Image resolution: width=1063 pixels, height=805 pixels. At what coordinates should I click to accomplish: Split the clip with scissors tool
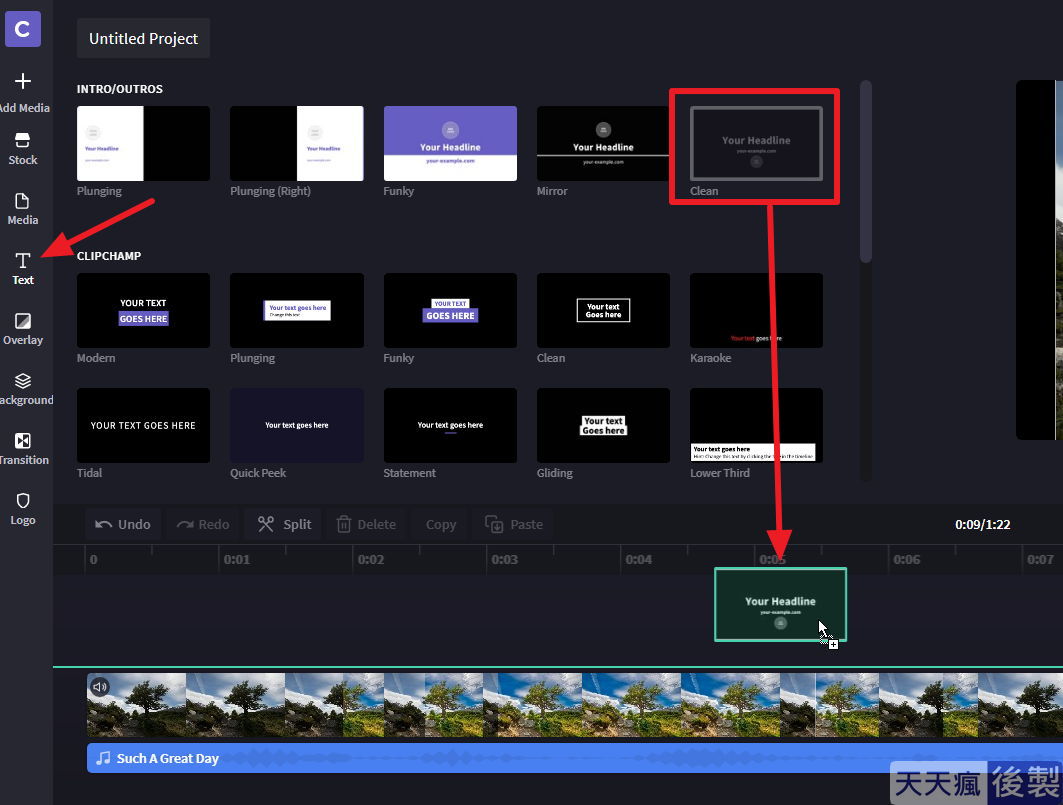(x=284, y=524)
